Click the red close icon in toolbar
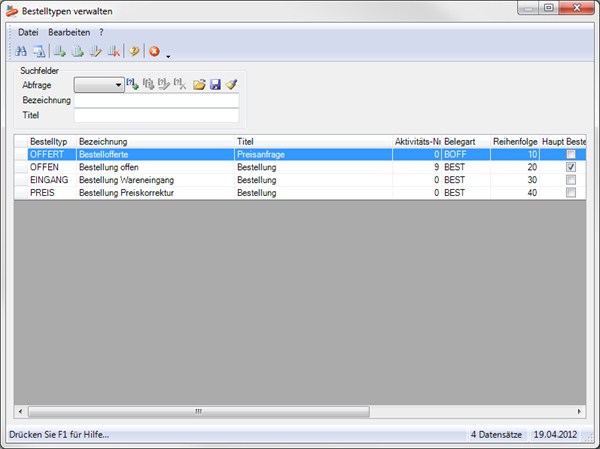Viewport: 600px width, 449px height. (x=154, y=51)
